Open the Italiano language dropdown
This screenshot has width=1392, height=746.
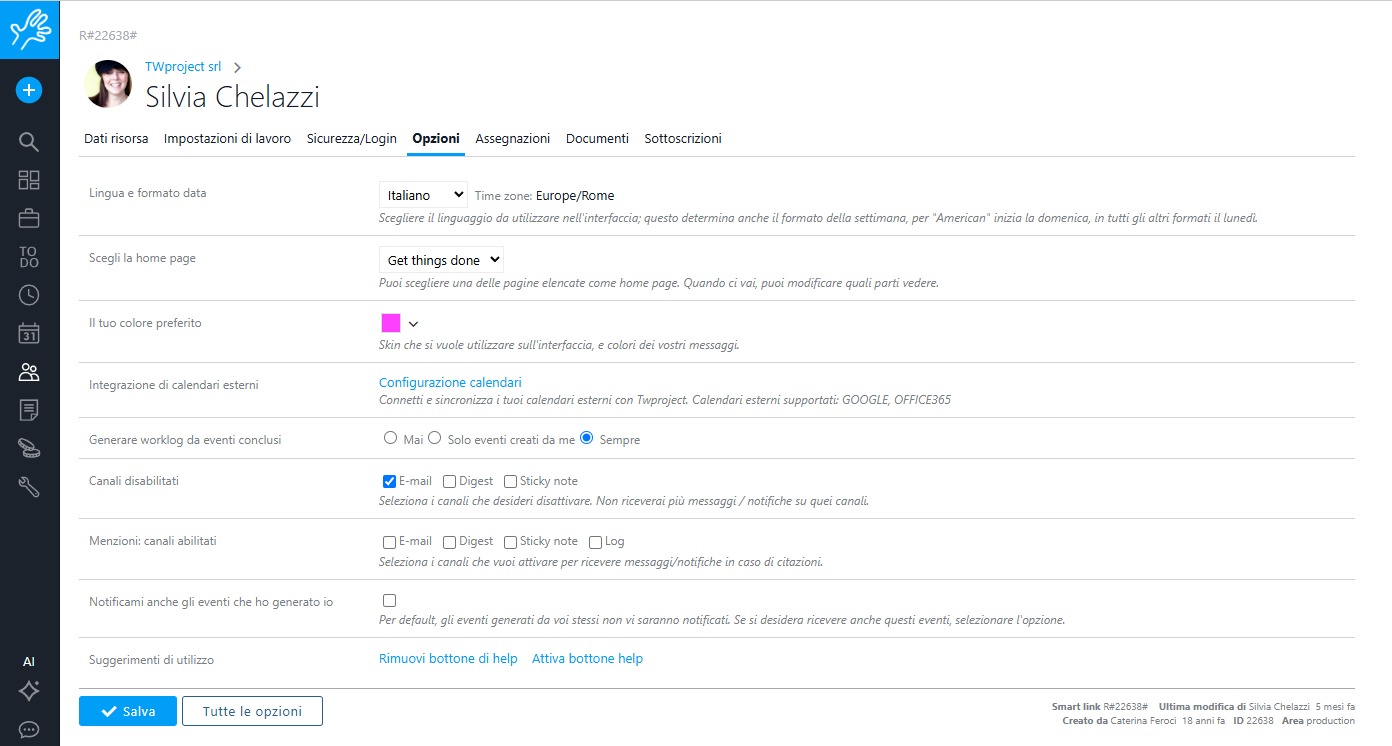click(x=423, y=195)
